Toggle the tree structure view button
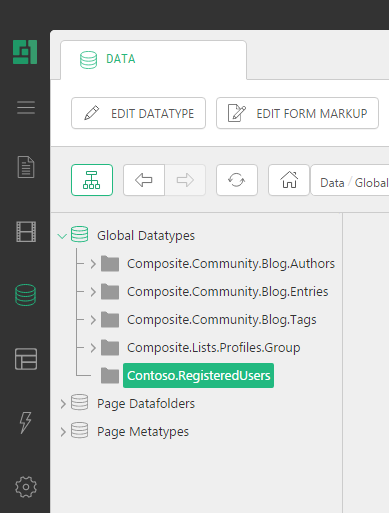389x513 pixels. click(92, 180)
